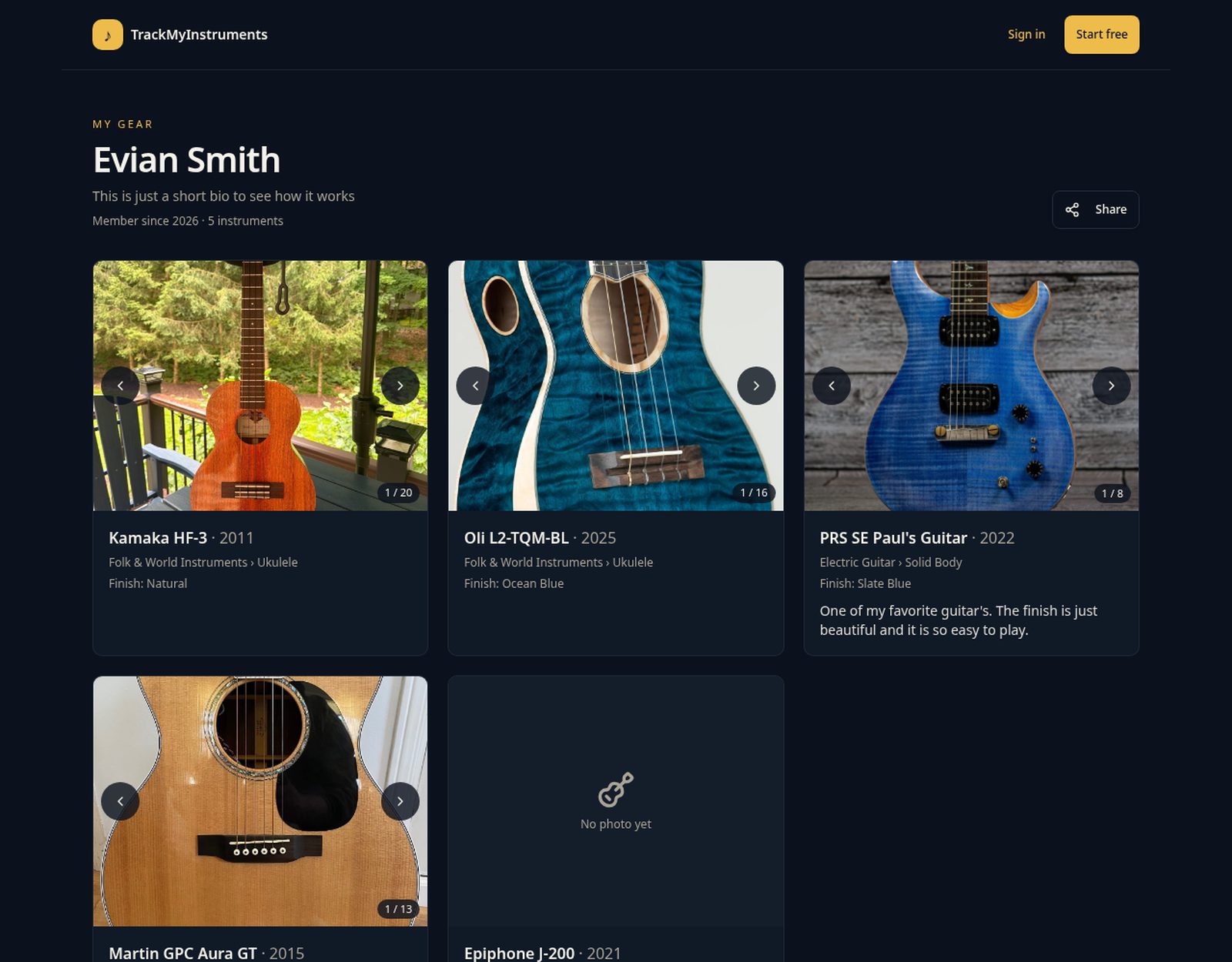
Task: Open the Sign in link
Action: 1026,35
